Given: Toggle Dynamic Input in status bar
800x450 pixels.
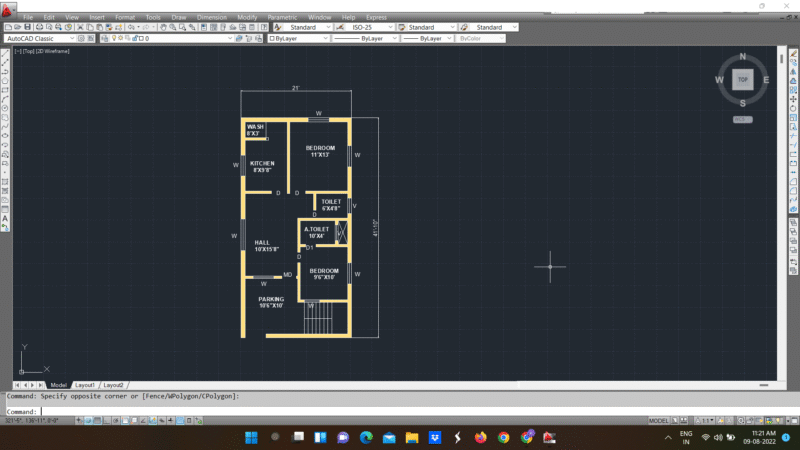Looking at the screenshot, I should [x=161, y=420].
